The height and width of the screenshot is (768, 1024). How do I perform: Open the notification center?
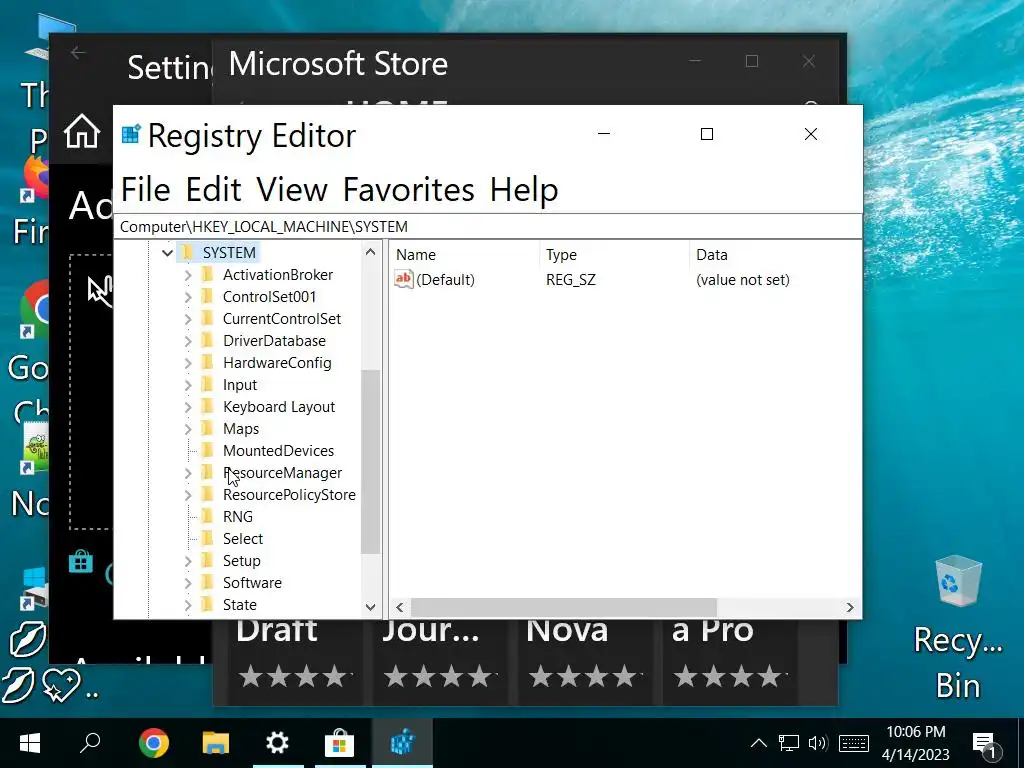tap(986, 744)
